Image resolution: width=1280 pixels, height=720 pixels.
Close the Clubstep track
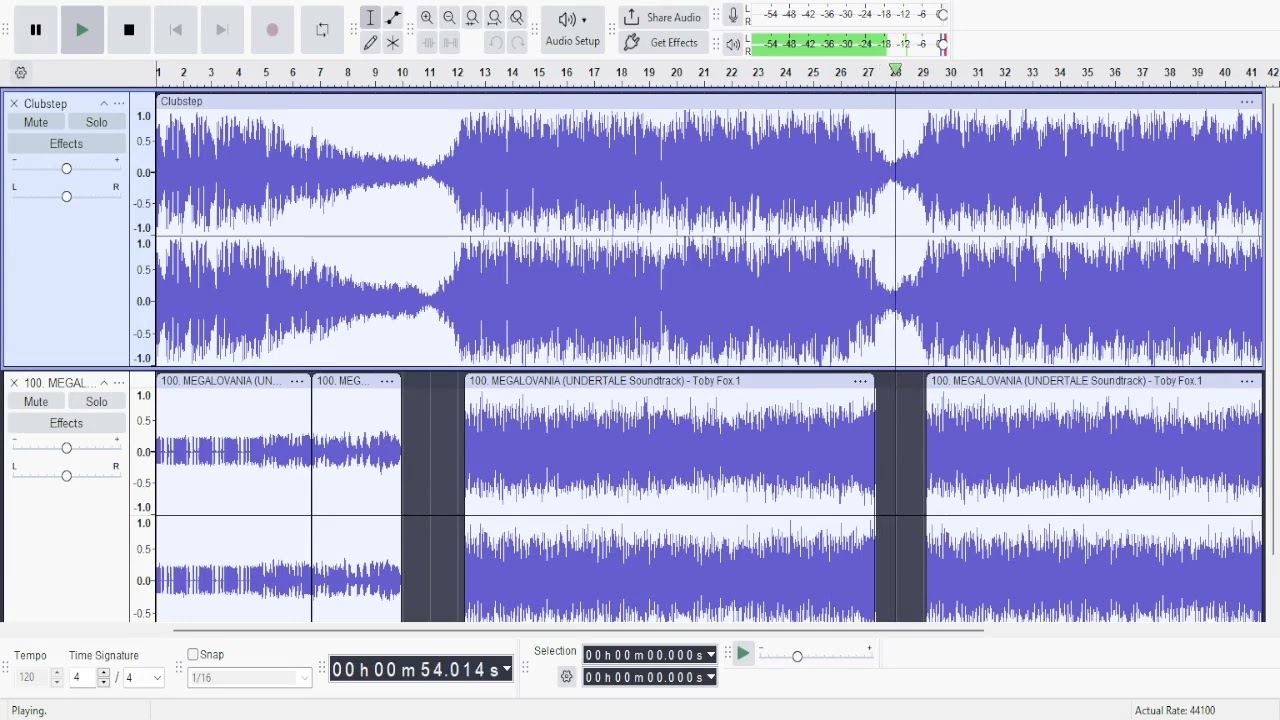[x=14, y=103]
